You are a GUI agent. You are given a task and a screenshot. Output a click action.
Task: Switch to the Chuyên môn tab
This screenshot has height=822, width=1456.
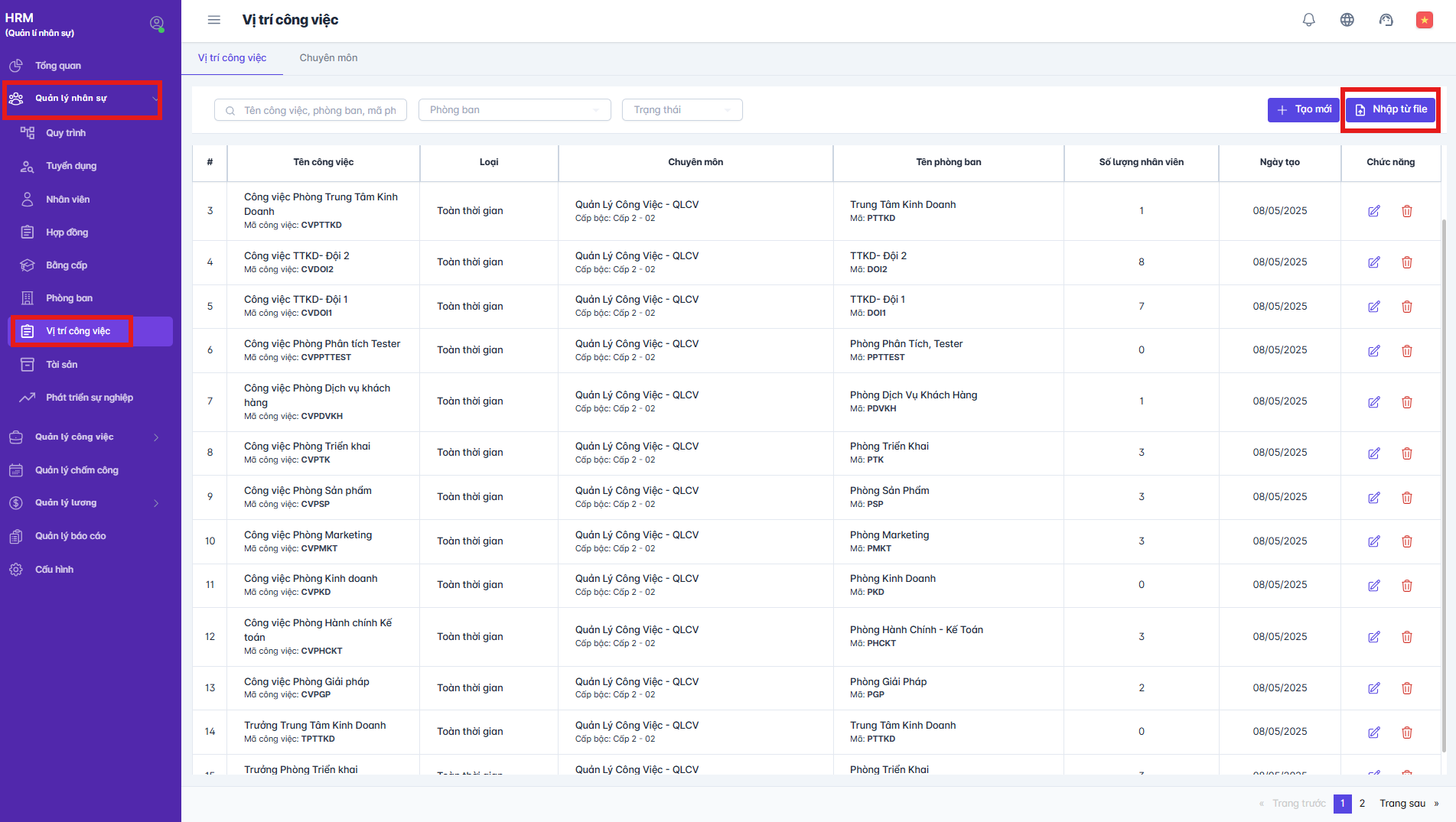point(328,58)
